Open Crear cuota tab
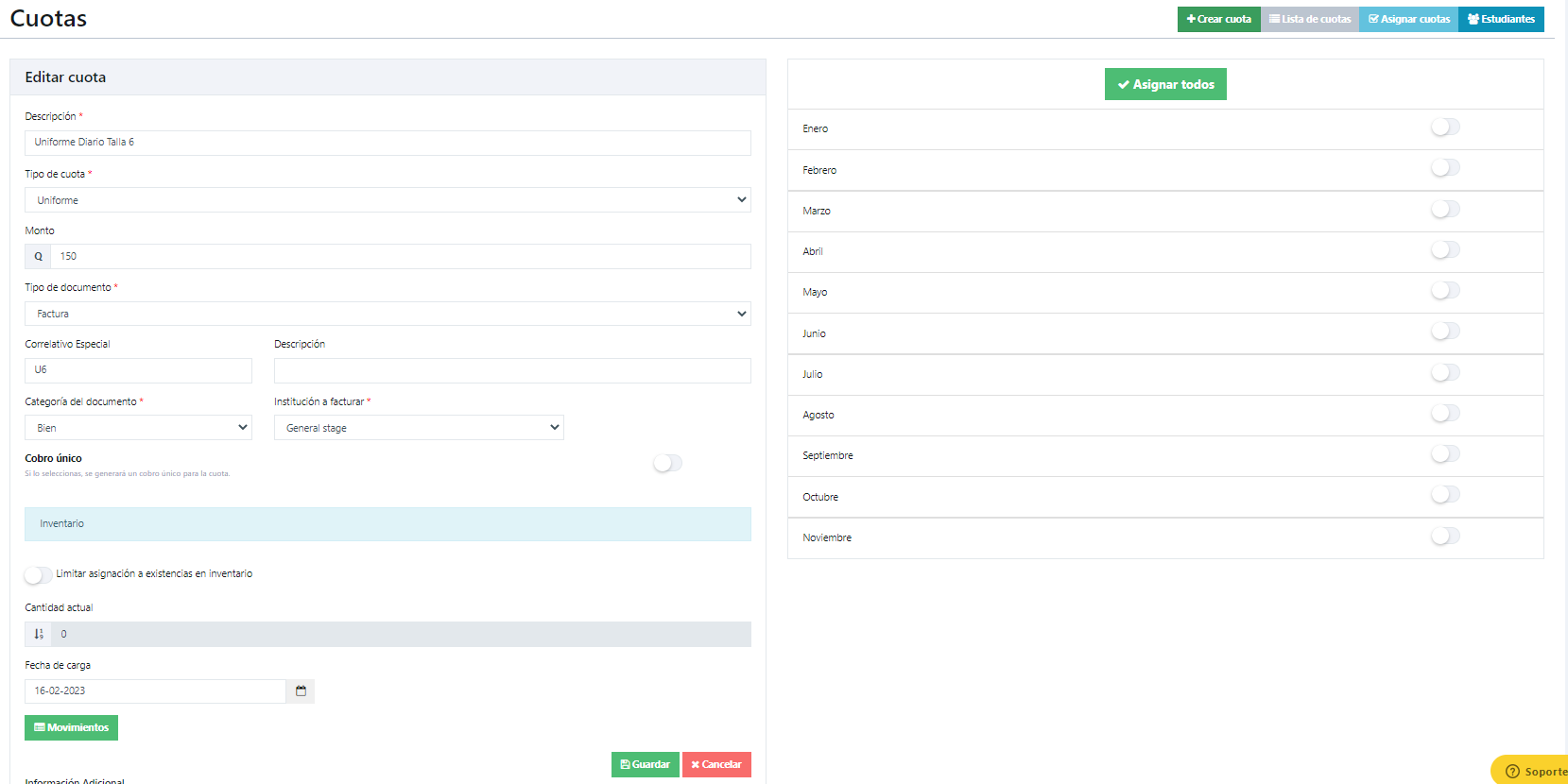The image size is (1568, 784). (x=1218, y=19)
